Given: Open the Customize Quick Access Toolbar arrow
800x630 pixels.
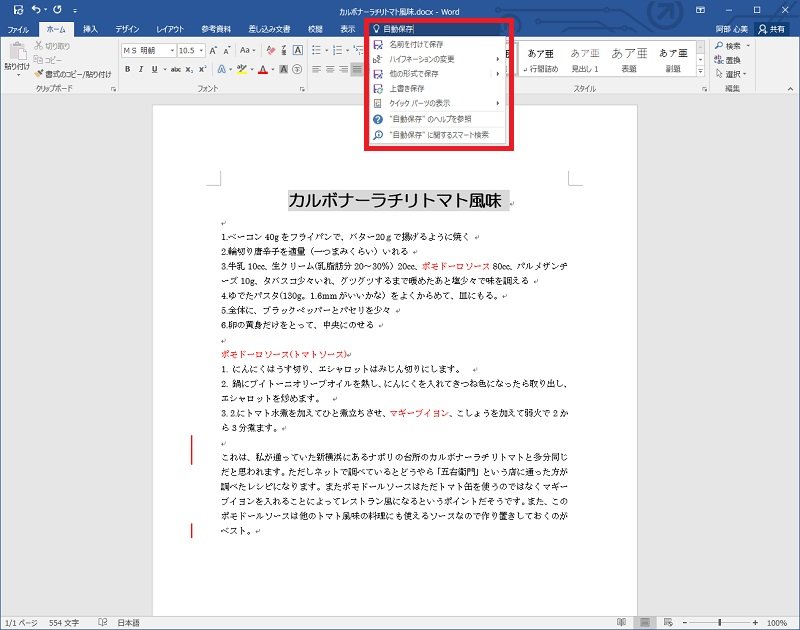Looking at the screenshot, I should click(x=75, y=10).
